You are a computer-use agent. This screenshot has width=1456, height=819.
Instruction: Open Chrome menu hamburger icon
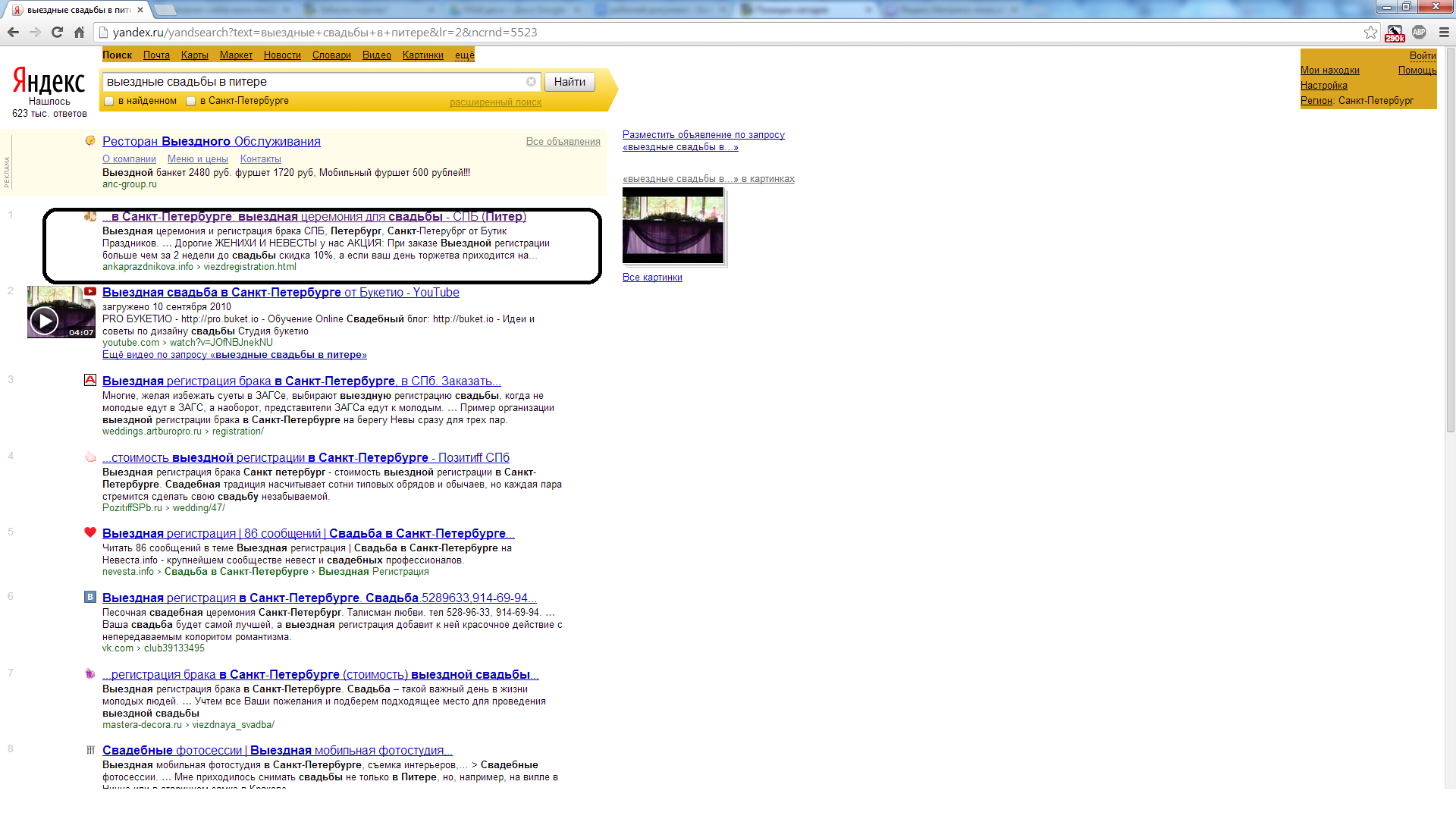[x=1444, y=33]
